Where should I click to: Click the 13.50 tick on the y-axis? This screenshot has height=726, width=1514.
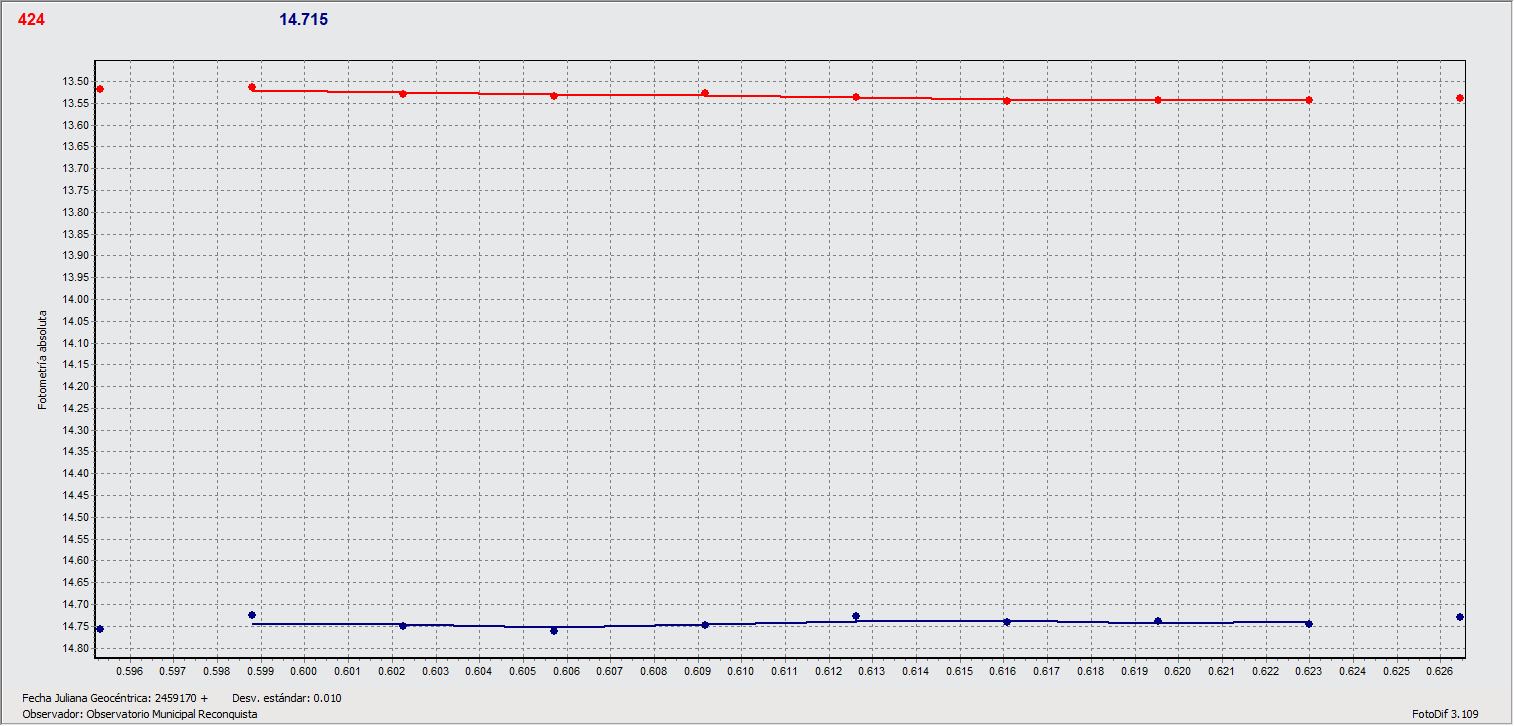74,82
